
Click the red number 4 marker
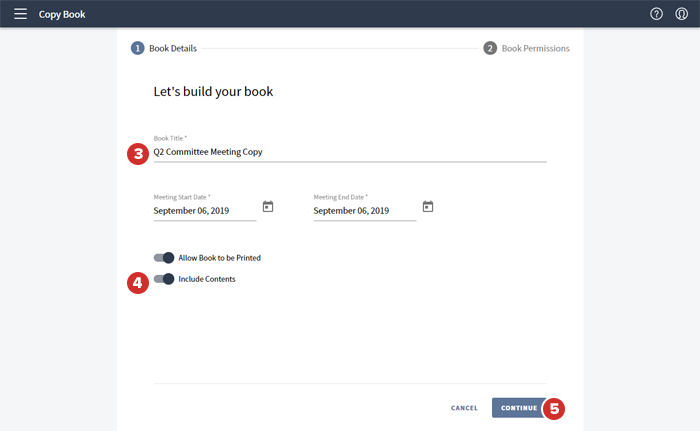pyautogui.click(x=137, y=282)
